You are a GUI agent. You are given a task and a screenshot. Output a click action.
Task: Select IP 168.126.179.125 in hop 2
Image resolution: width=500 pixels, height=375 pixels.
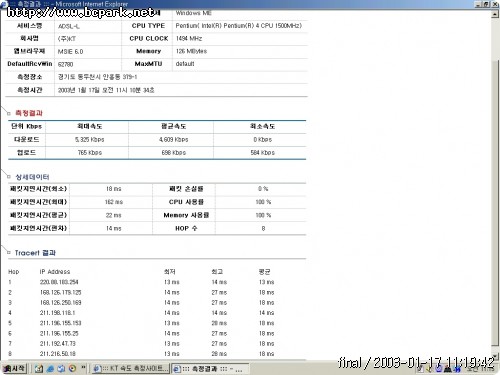click(x=60, y=292)
